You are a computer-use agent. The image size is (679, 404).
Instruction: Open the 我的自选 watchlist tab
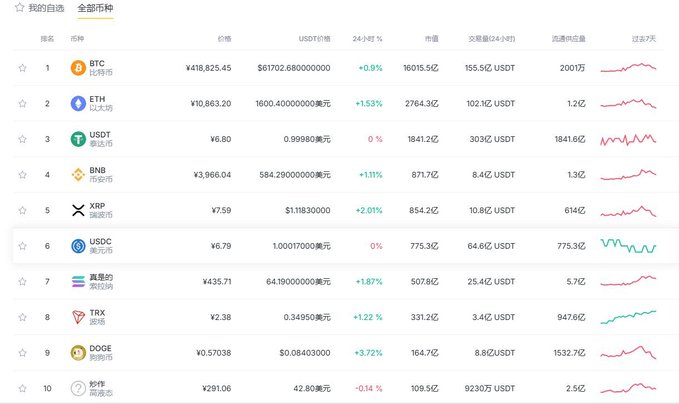pos(39,8)
